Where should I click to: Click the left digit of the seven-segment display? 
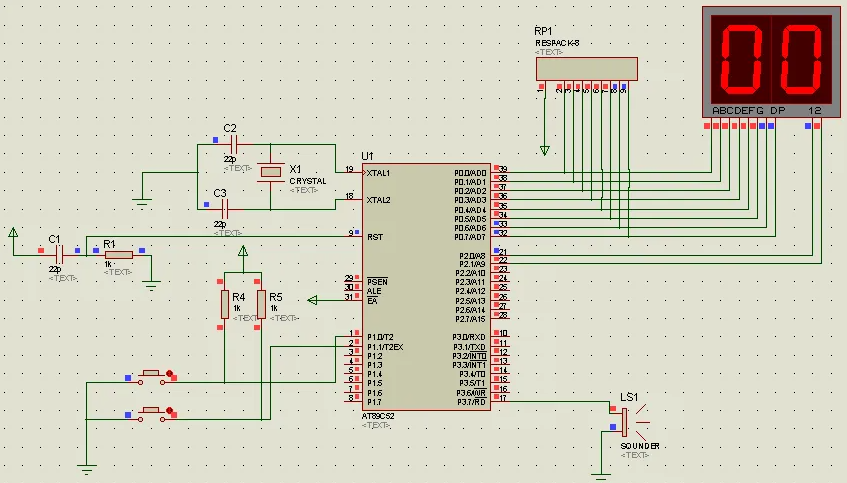742,59
